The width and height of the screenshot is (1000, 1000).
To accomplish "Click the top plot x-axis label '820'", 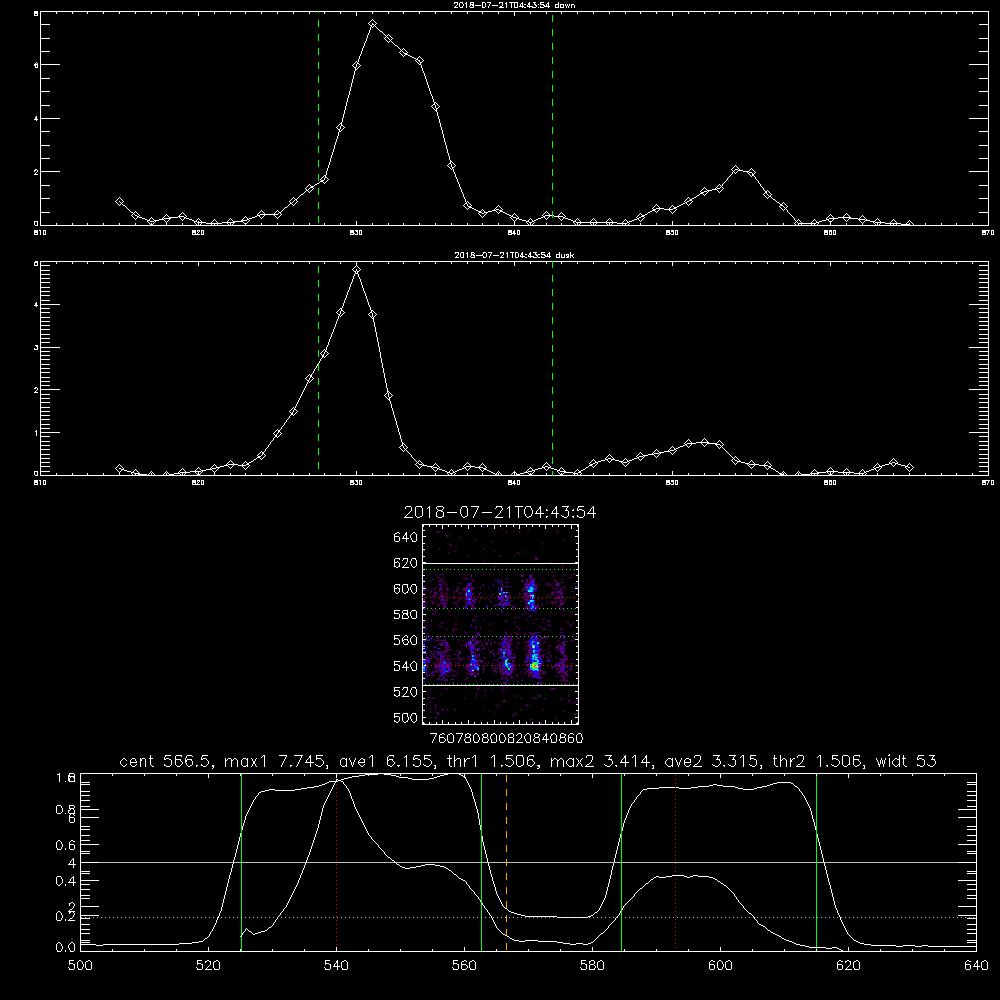I will click(198, 233).
